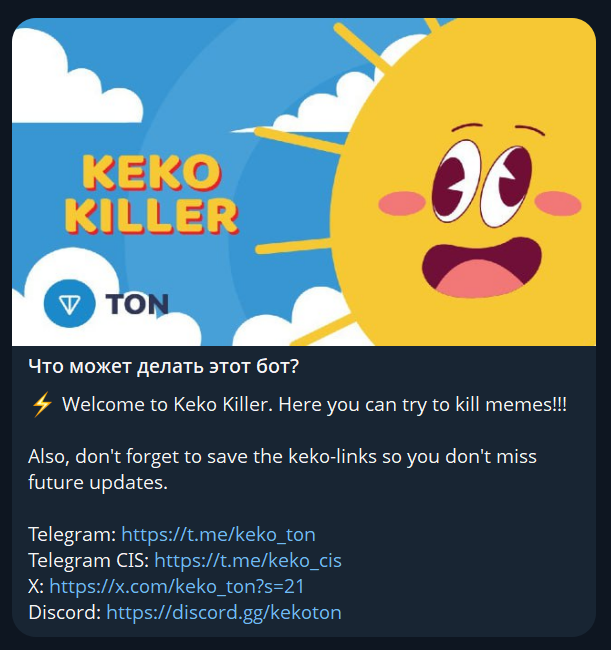Click the "Что может делать этот бот?" heading

(164, 366)
